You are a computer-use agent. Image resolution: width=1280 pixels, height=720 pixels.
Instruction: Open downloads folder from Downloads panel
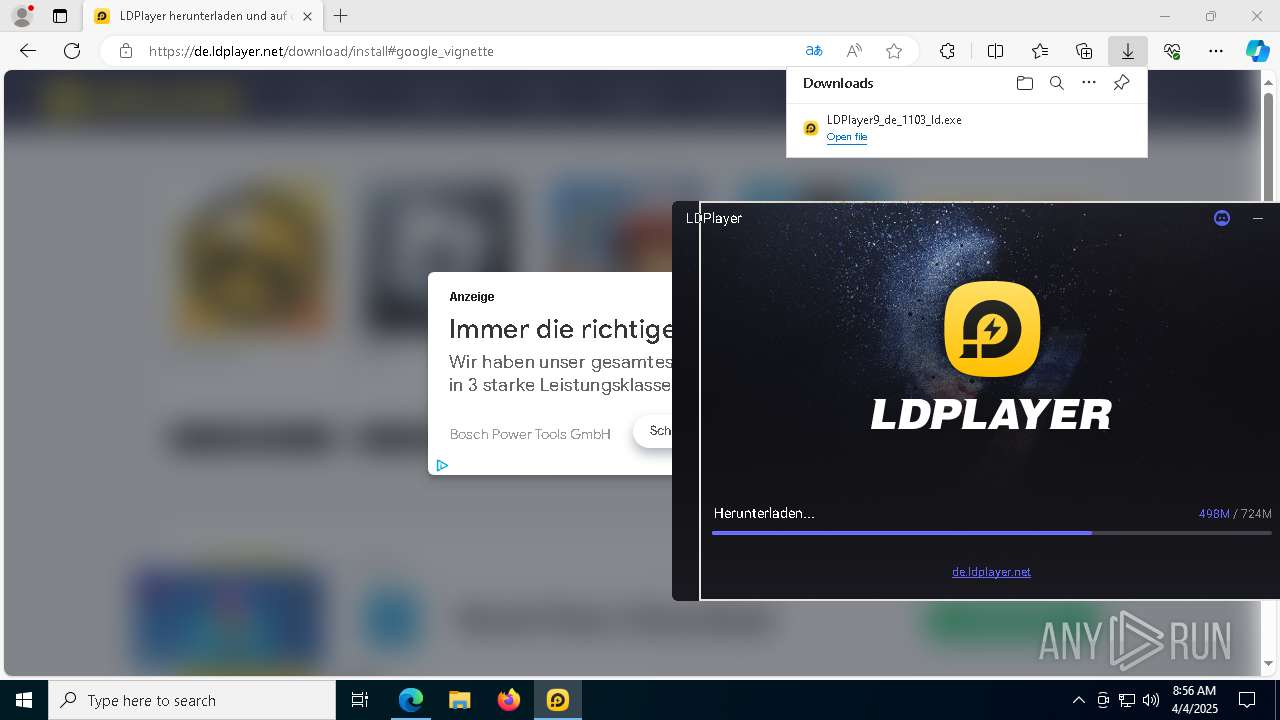[1024, 83]
